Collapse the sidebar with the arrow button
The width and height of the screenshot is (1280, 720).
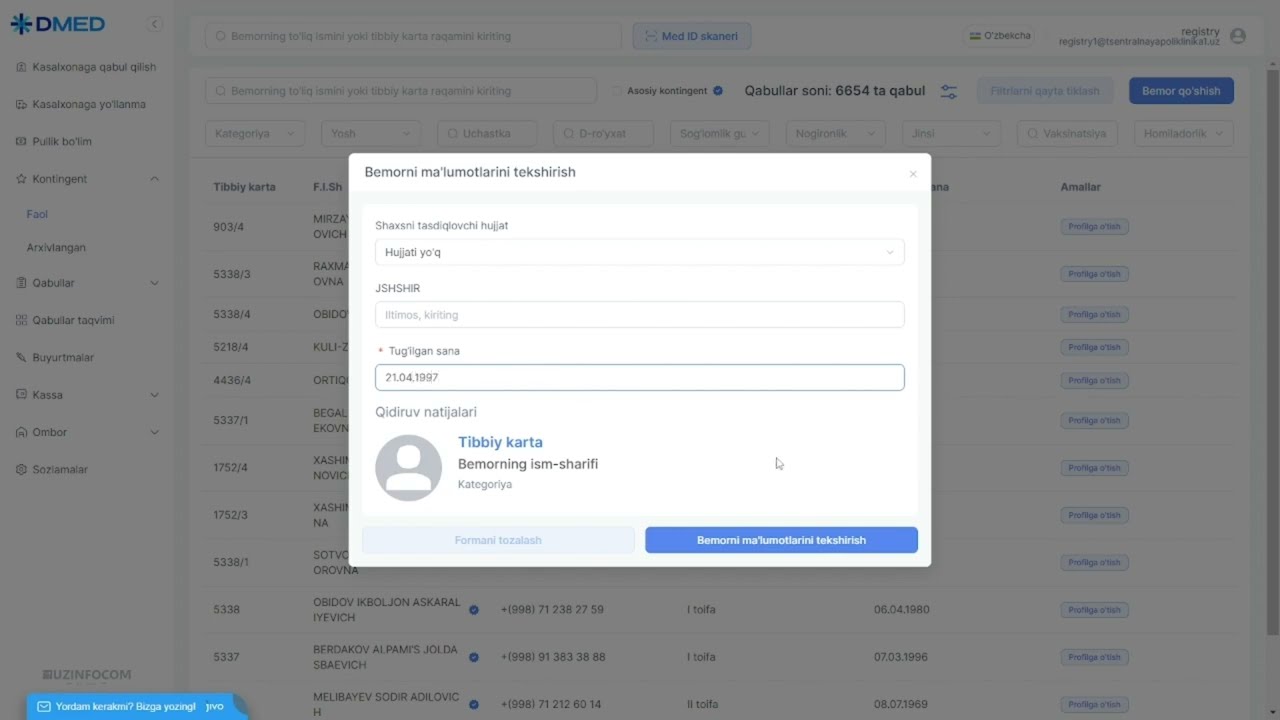pyautogui.click(x=154, y=24)
